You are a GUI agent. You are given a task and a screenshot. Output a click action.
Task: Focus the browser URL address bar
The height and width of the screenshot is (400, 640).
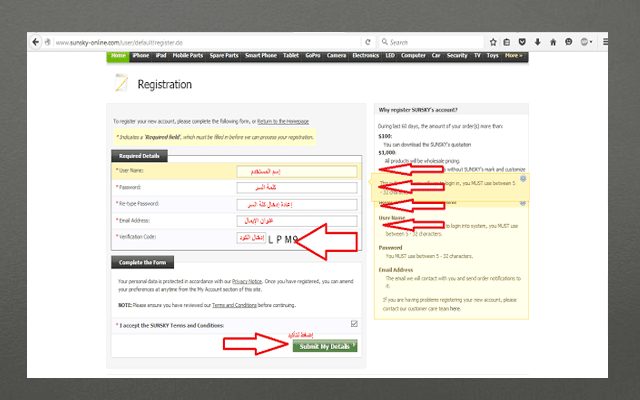206,42
